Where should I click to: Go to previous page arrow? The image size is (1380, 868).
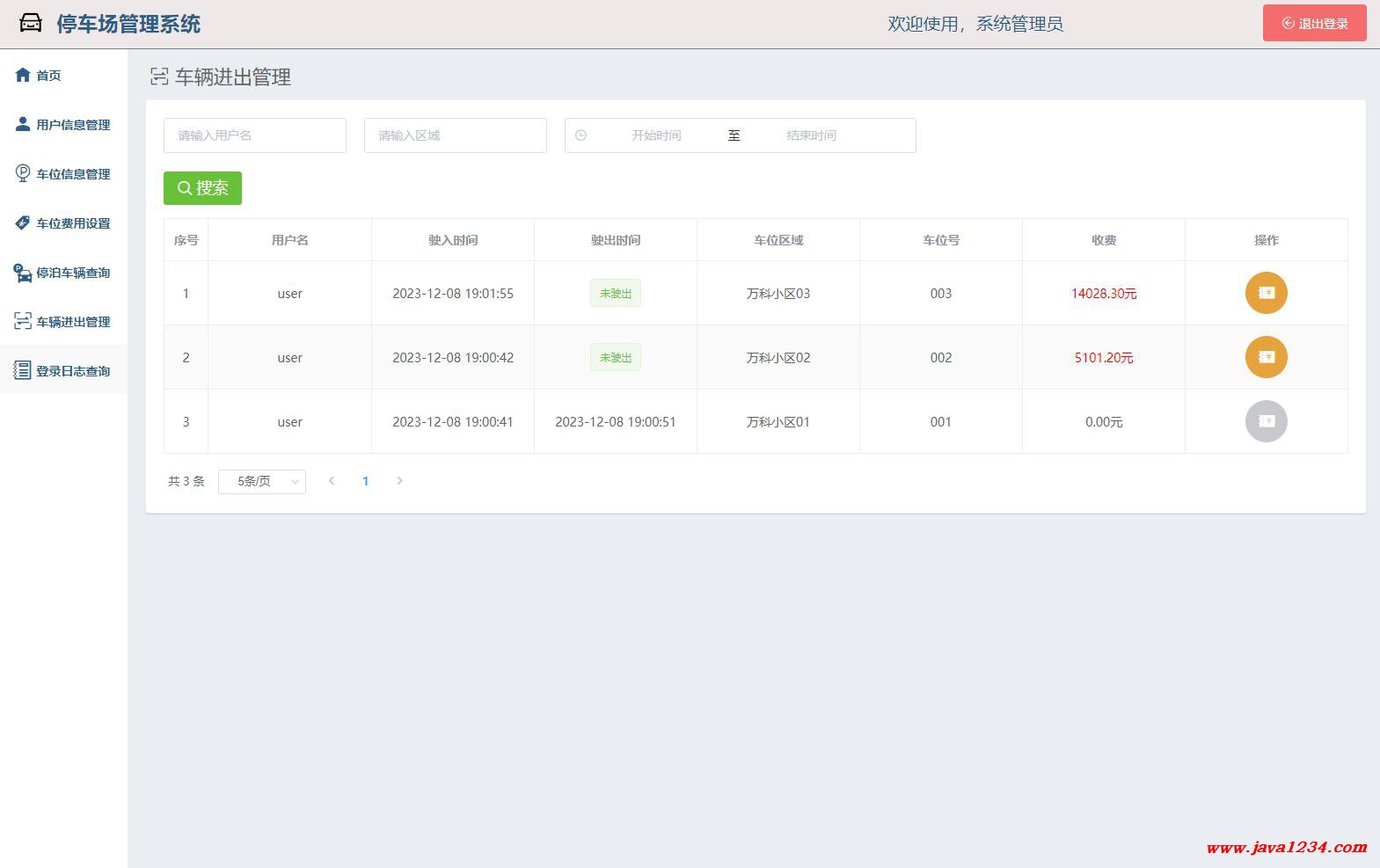(332, 481)
